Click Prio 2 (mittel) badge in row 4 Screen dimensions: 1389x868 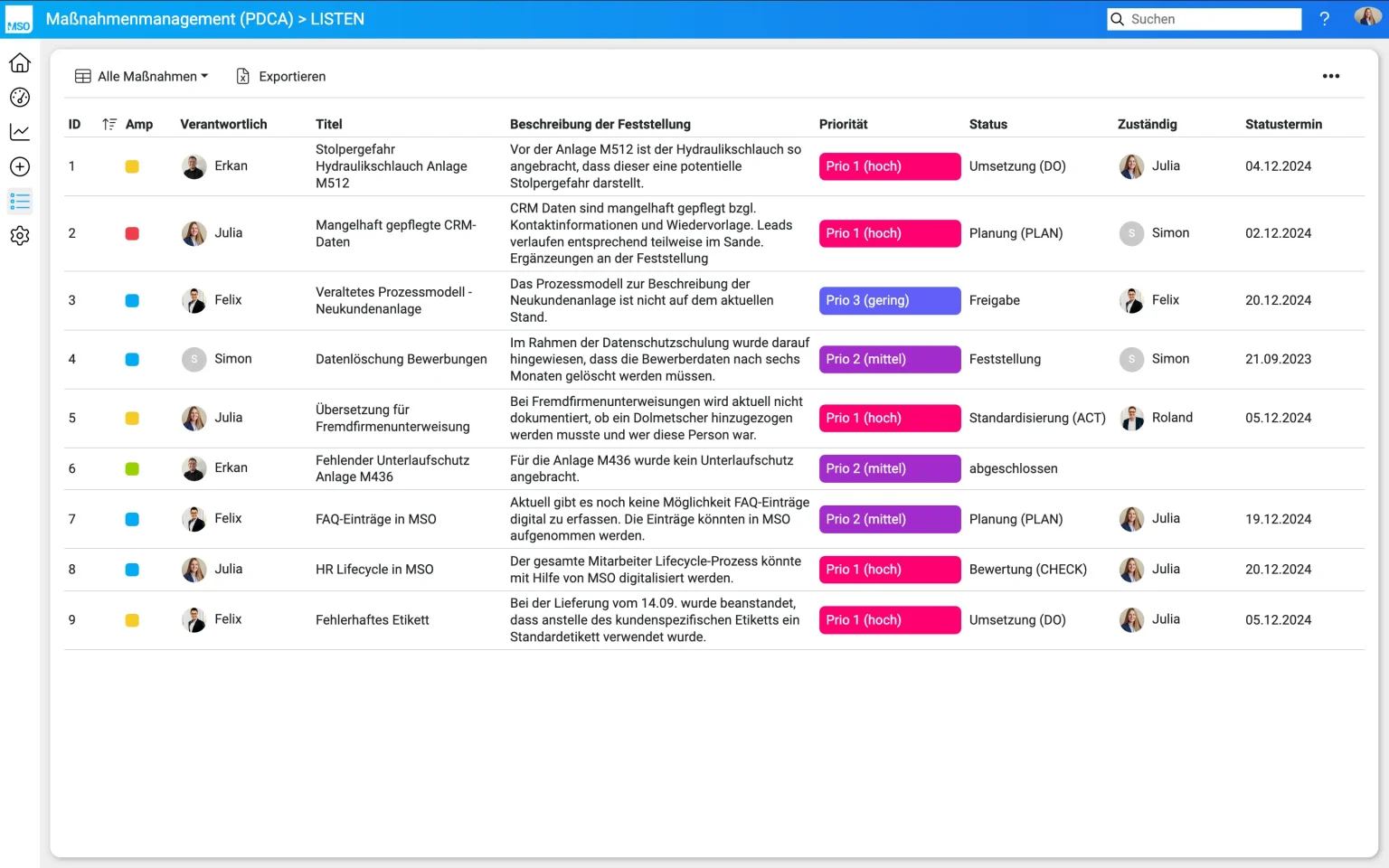tap(890, 359)
